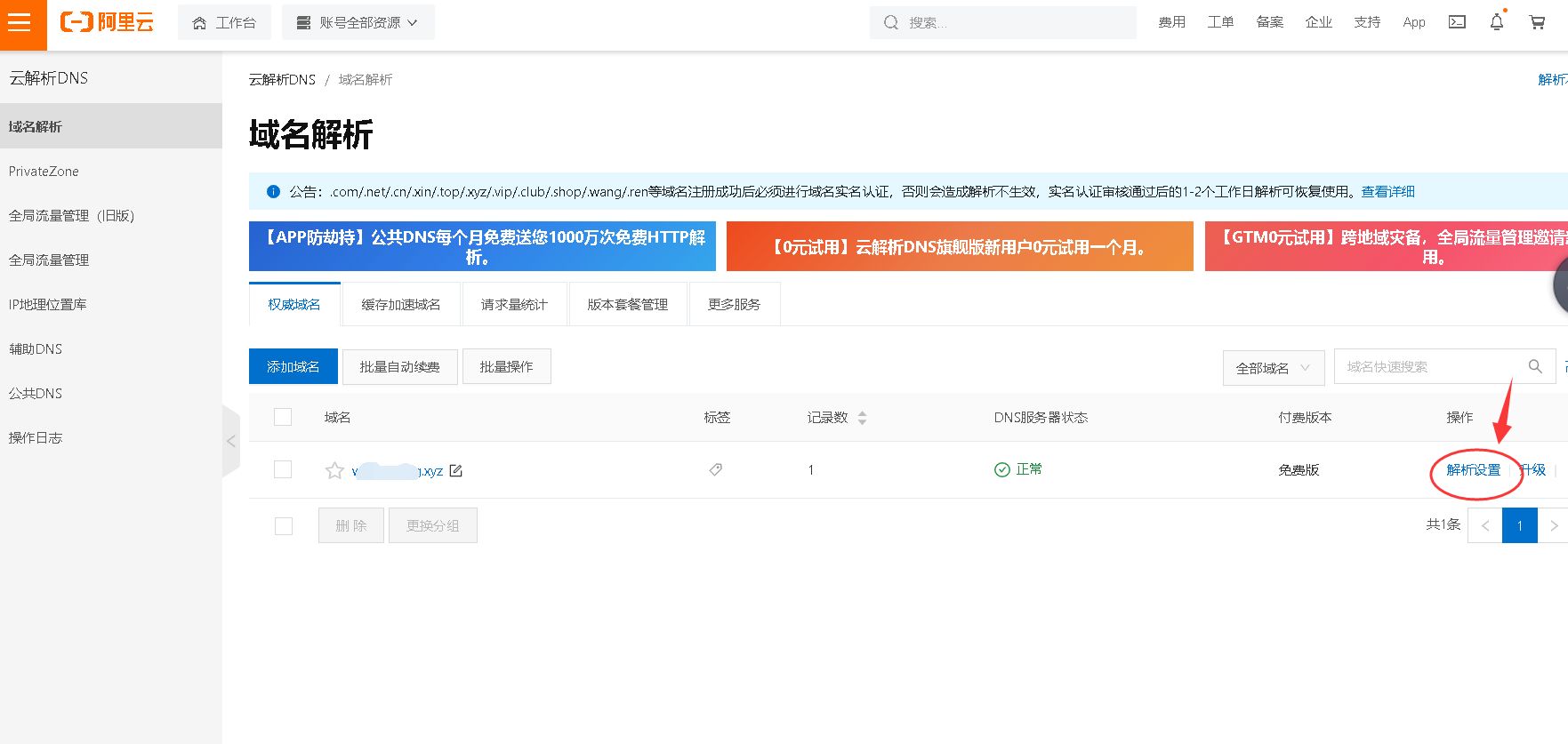
Task: Switch to the 缓存加速域名 tab
Action: pos(400,304)
